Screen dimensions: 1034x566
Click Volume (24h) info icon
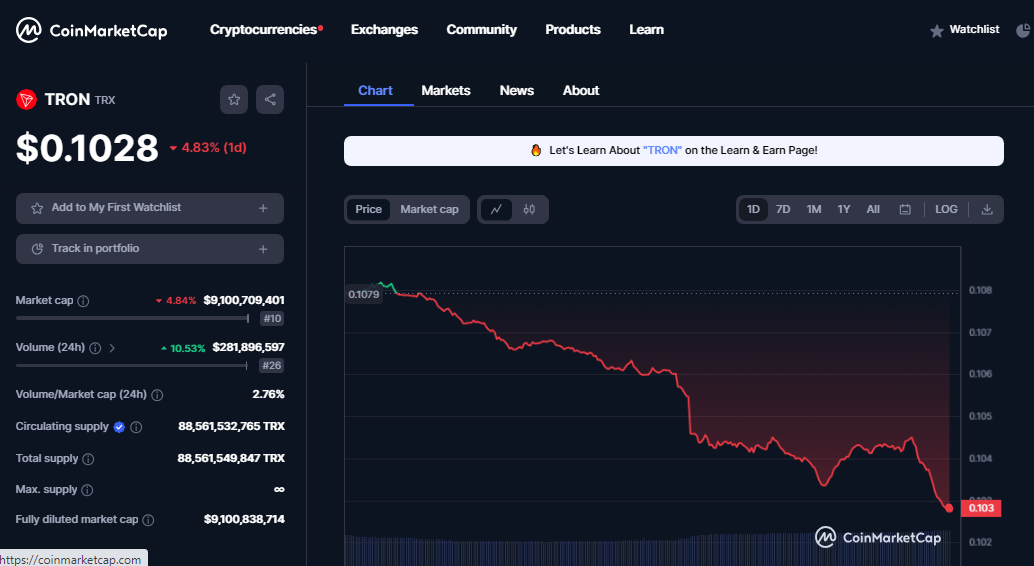tap(95, 348)
